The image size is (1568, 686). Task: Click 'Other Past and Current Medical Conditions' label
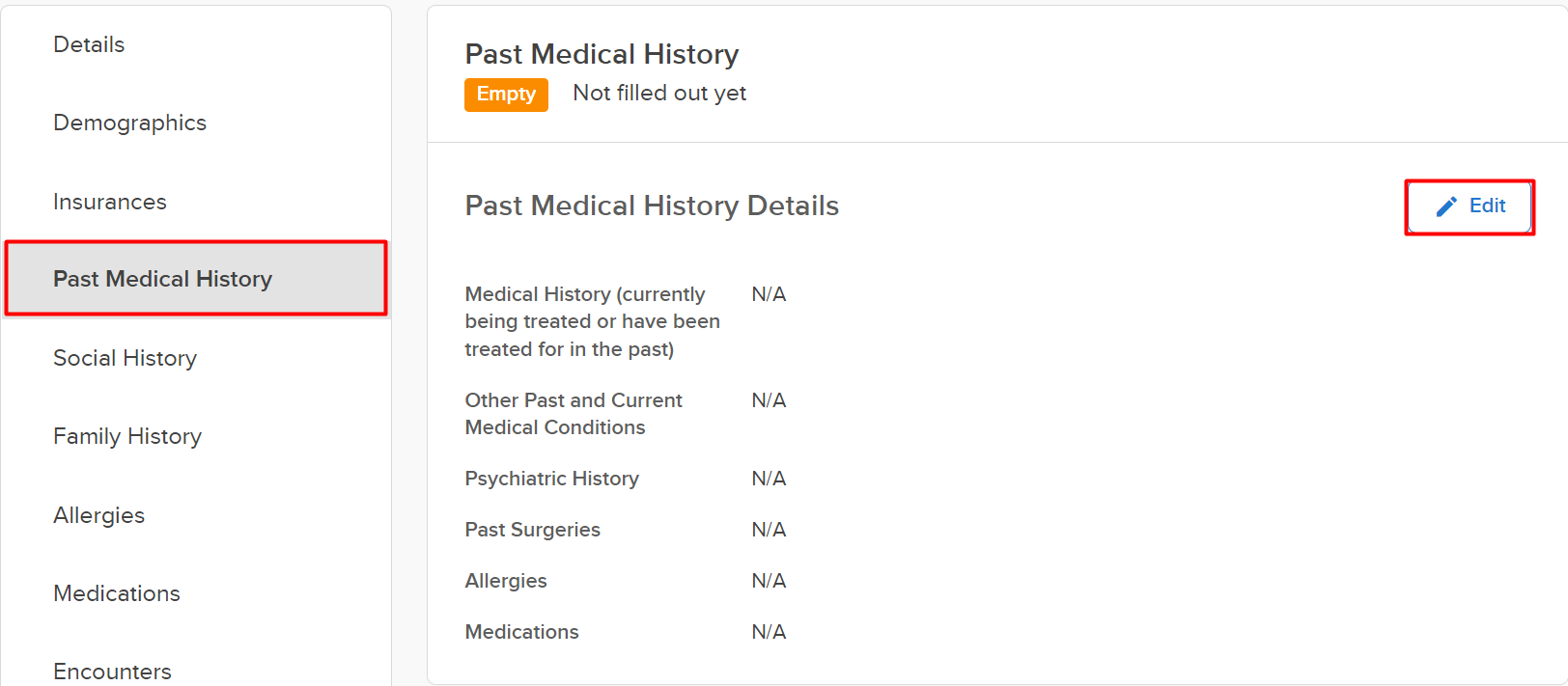click(574, 414)
